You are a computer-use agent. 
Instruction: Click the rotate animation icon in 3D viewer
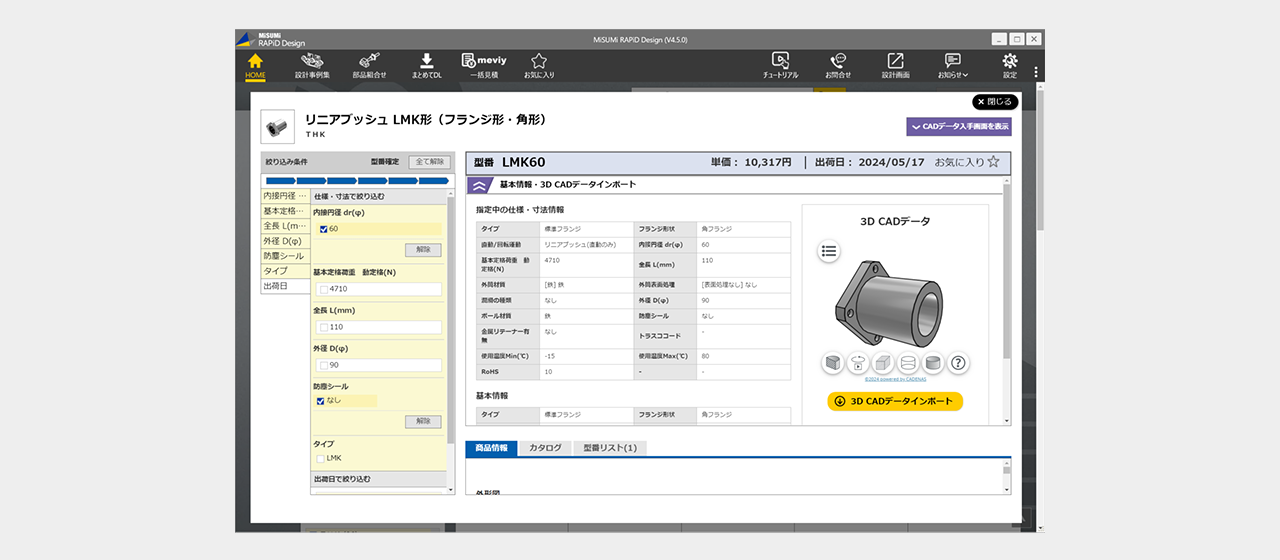pyautogui.click(x=857, y=364)
